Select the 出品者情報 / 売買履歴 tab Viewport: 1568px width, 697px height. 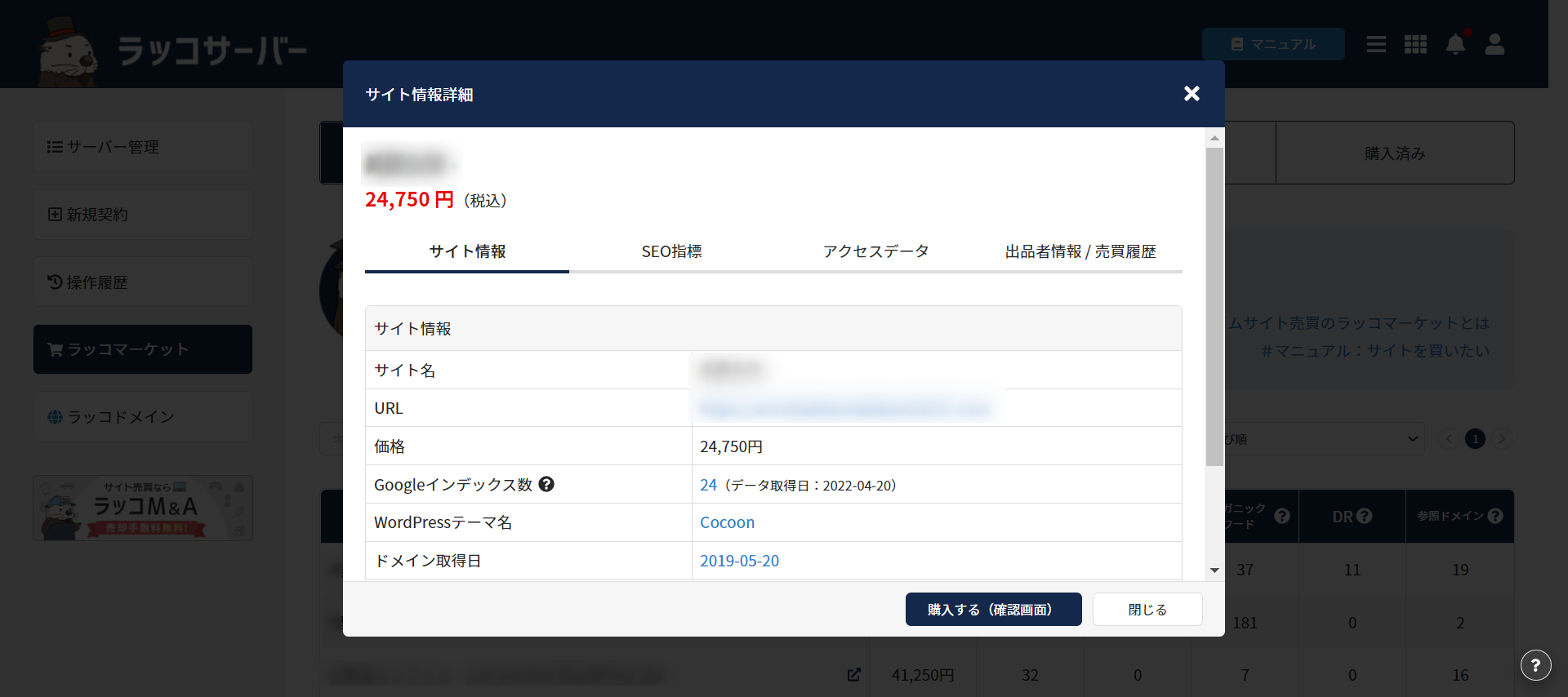coord(1080,251)
